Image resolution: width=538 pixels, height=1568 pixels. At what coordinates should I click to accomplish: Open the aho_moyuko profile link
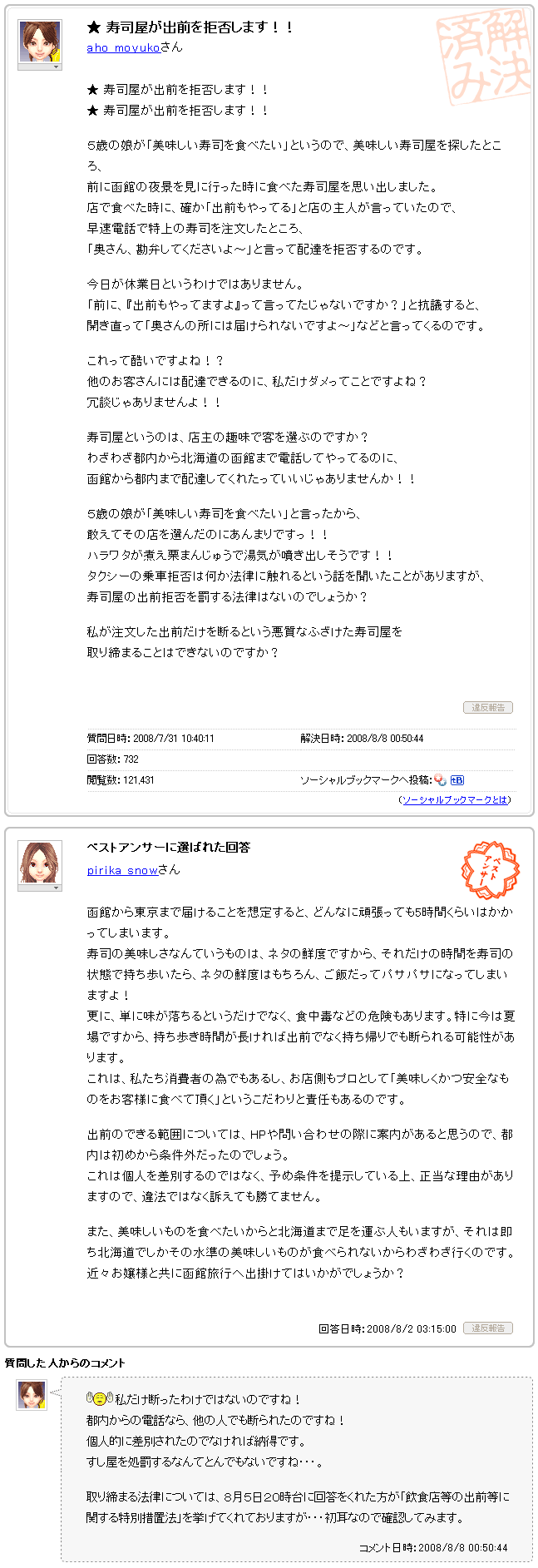coord(123,47)
